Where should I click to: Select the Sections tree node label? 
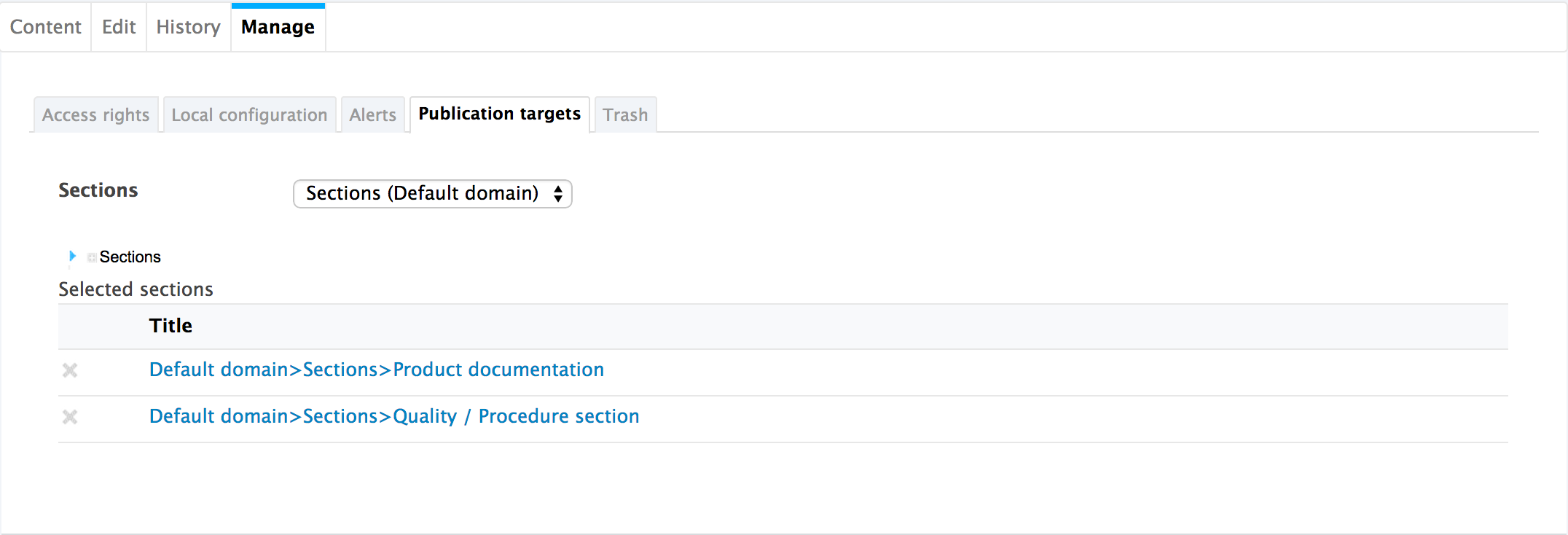[x=130, y=257]
